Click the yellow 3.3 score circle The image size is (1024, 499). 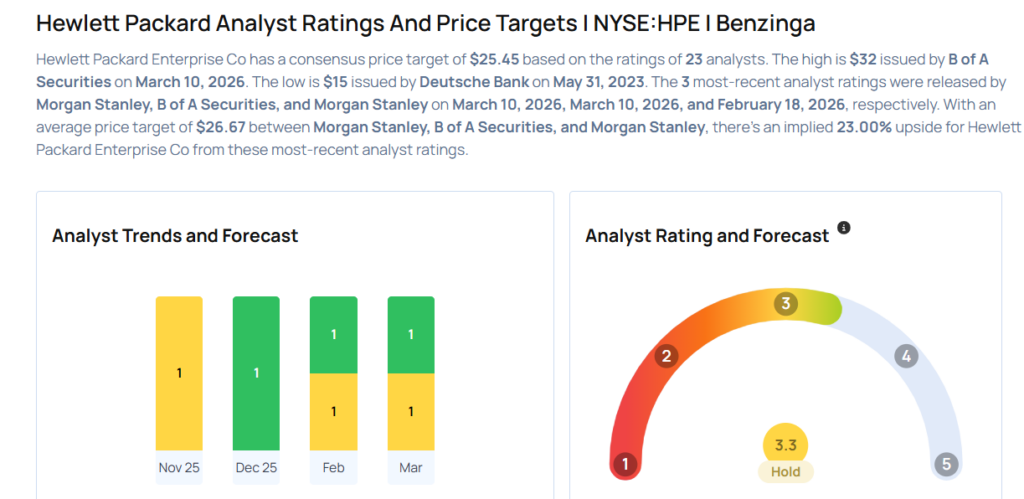(x=785, y=445)
